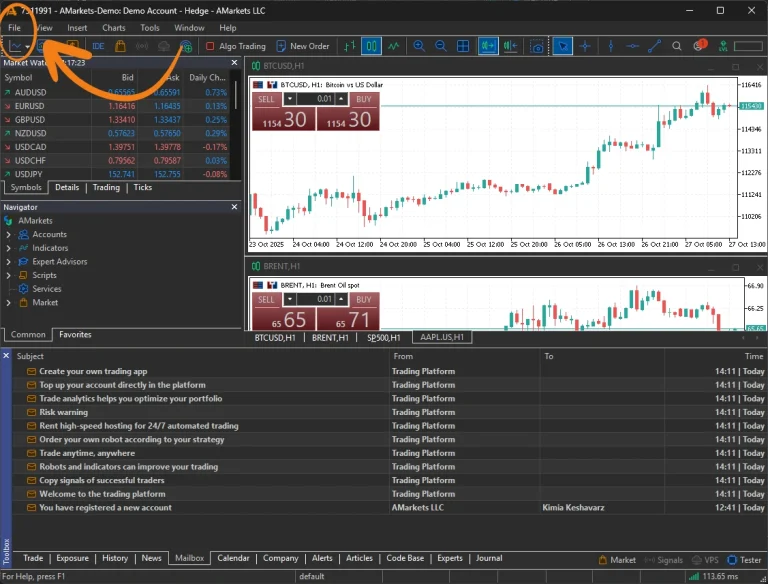Switch to the Favorites tab in Navigator

coord(75,335)
